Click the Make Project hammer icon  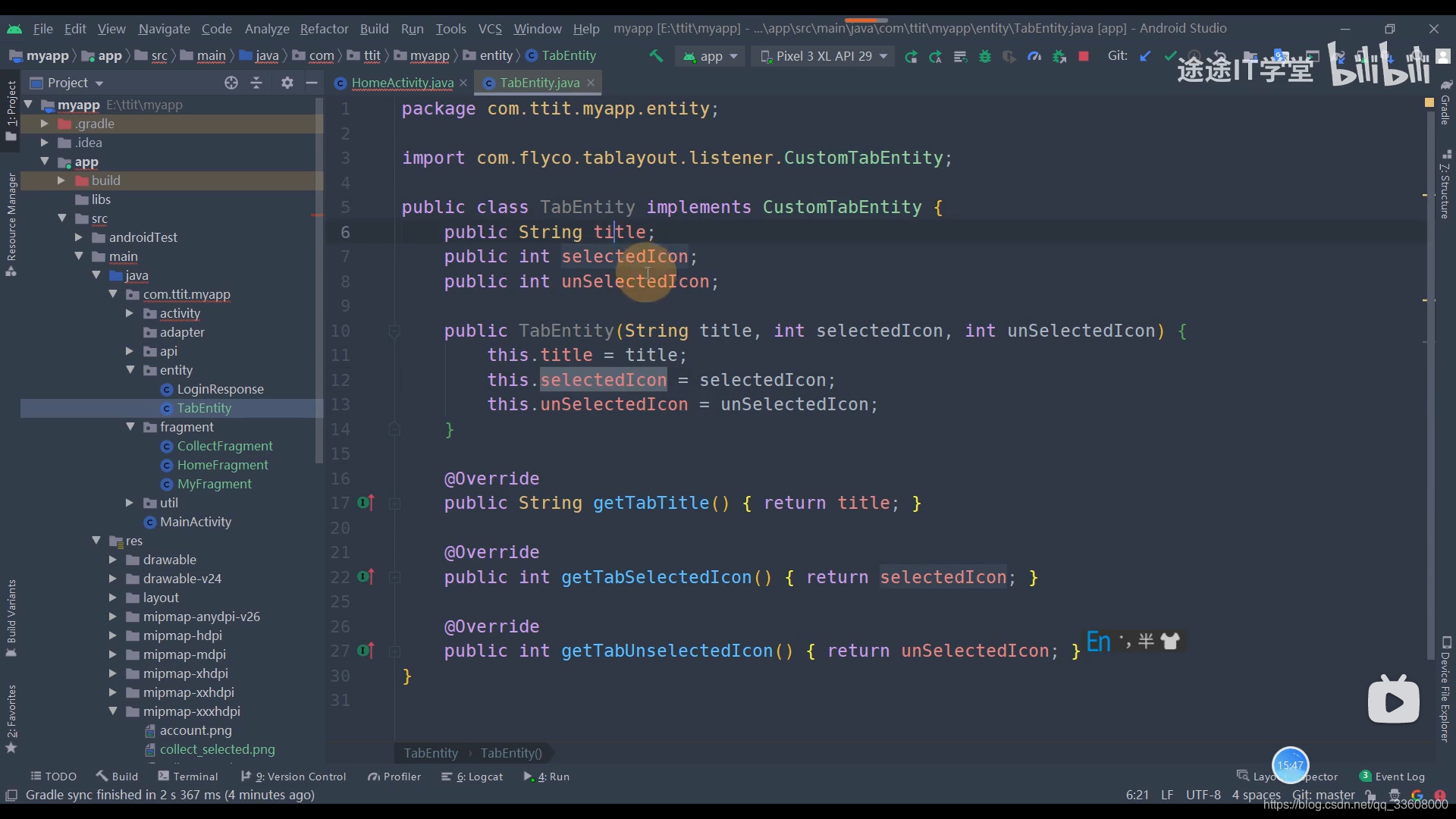(656, 56)
